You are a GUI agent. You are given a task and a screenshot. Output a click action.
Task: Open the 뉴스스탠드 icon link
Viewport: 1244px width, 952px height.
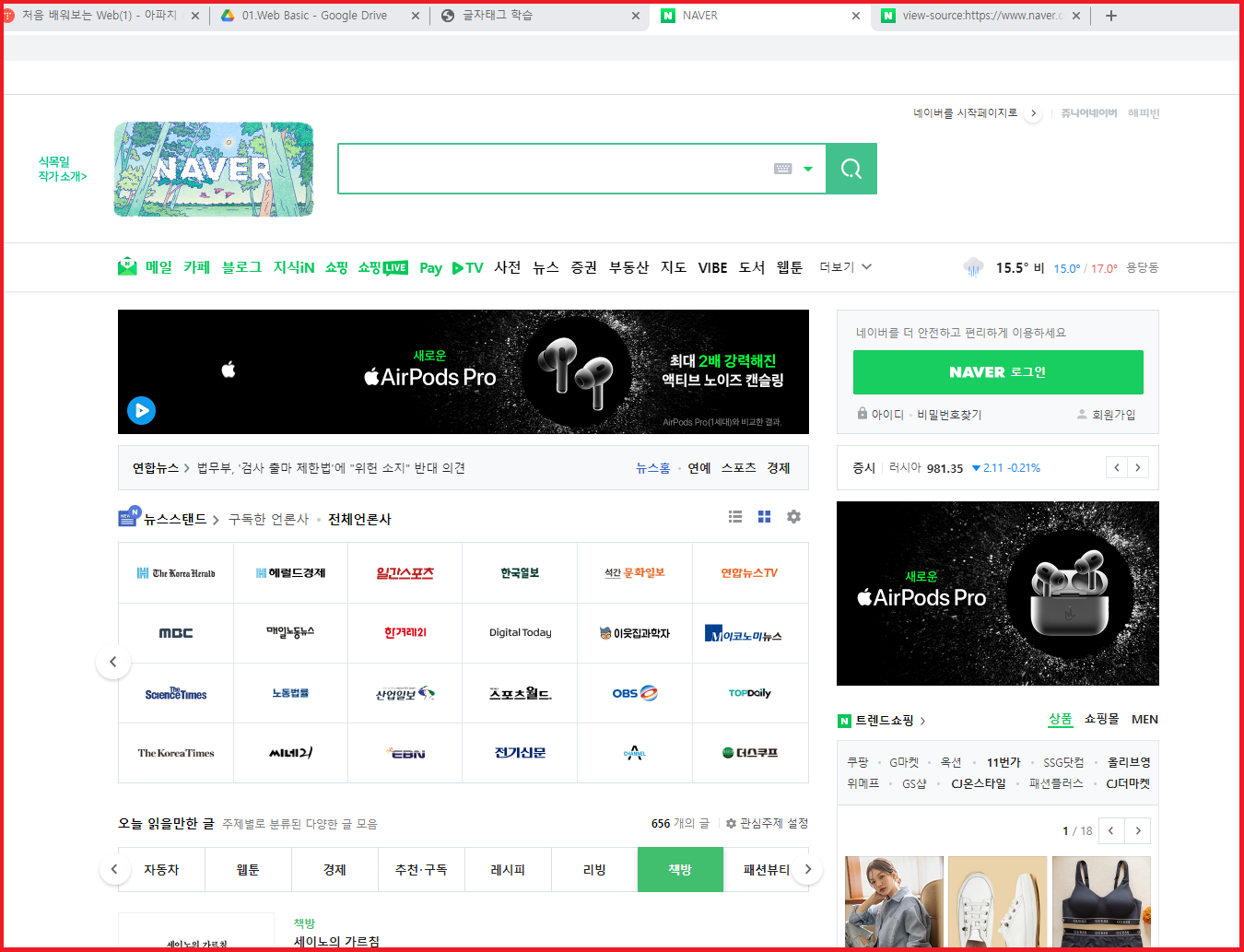(129, 517)
